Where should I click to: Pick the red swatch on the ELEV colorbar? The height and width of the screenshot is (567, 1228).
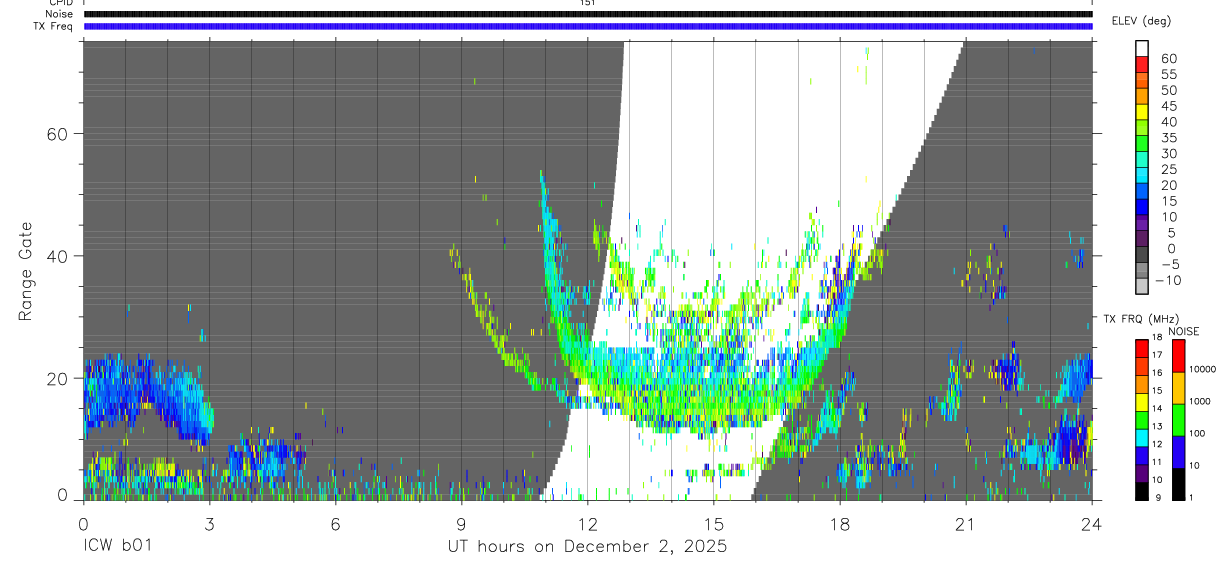click(1142, 64)
